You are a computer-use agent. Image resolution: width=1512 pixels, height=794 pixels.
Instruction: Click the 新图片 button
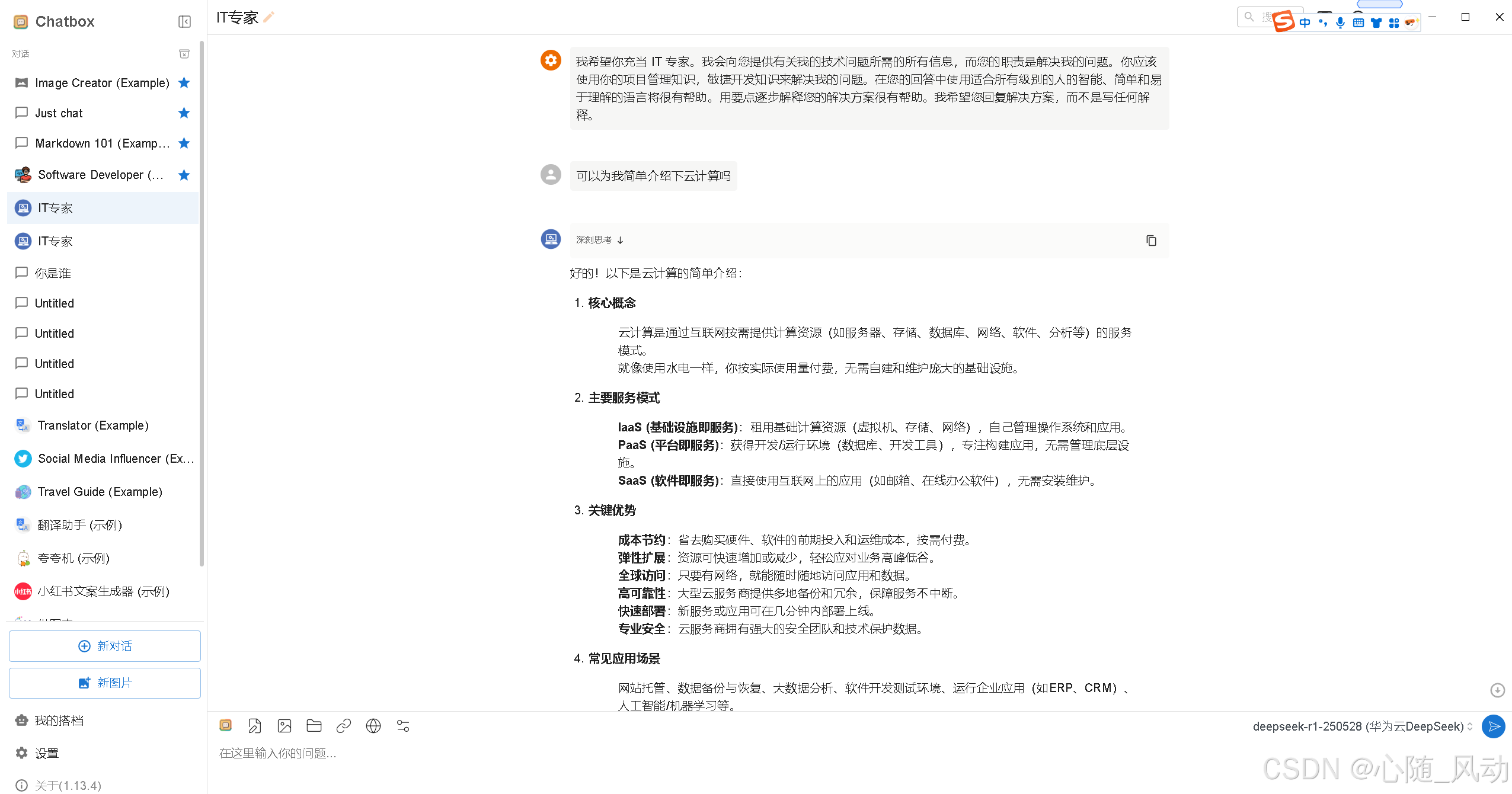coord(105,683)
